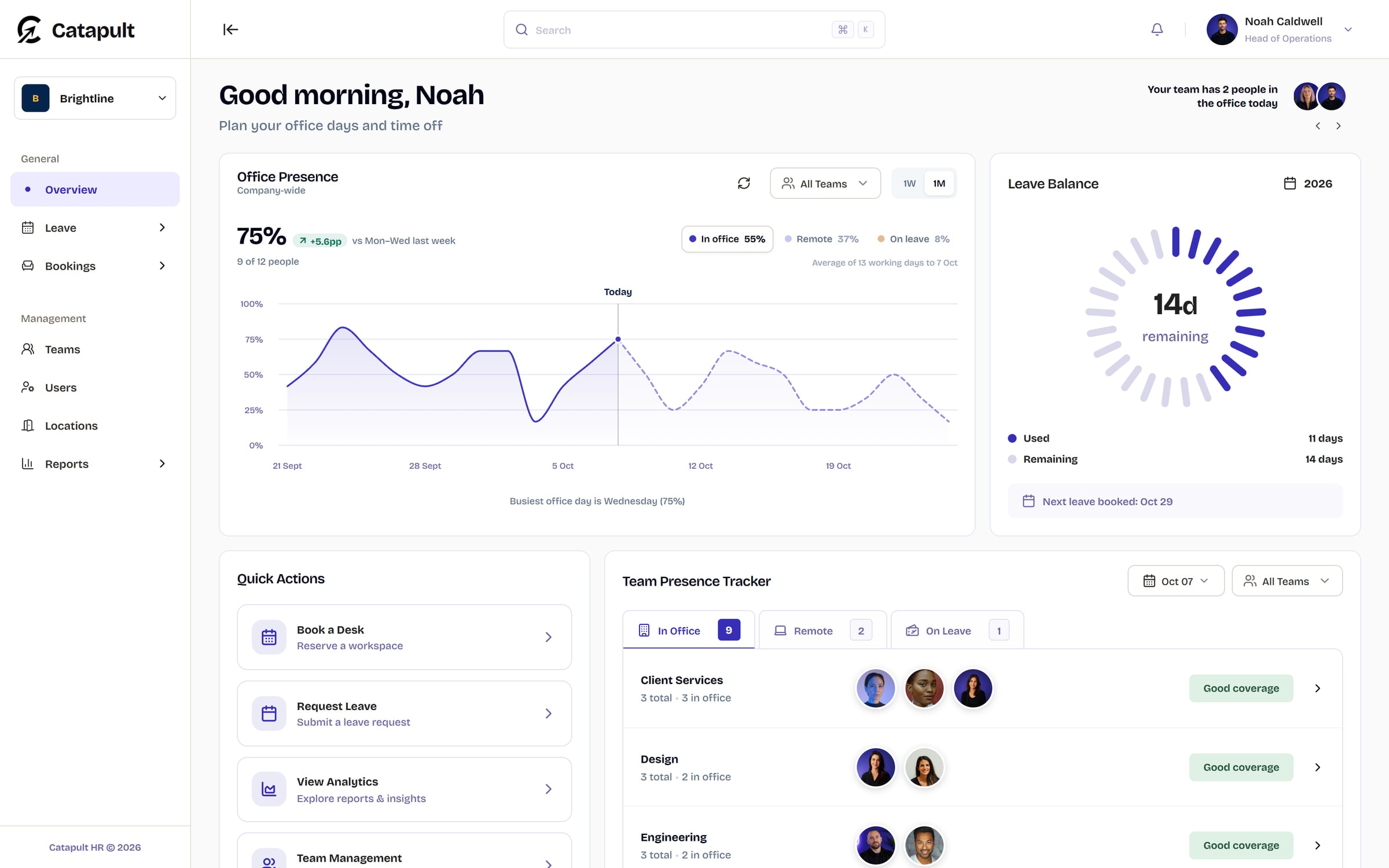Click the Teams people icon in sidebar
Screen dimensions: 1389x868
(28, 349)
